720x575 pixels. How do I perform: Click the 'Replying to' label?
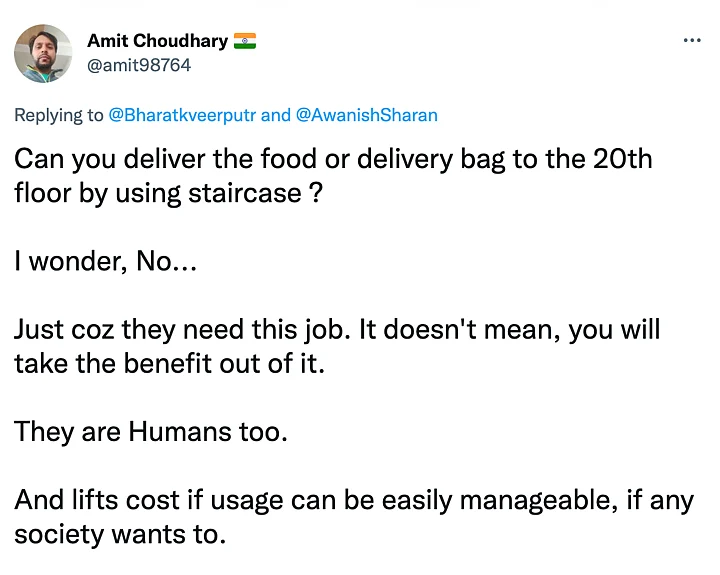coord(59,115)
